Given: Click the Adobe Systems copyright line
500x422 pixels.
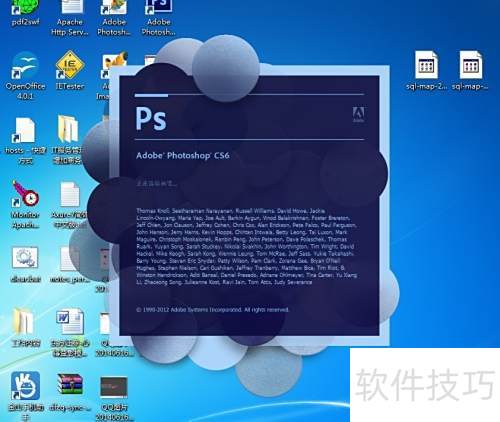Looking at the screenshot, I should (x=212, y=310).
